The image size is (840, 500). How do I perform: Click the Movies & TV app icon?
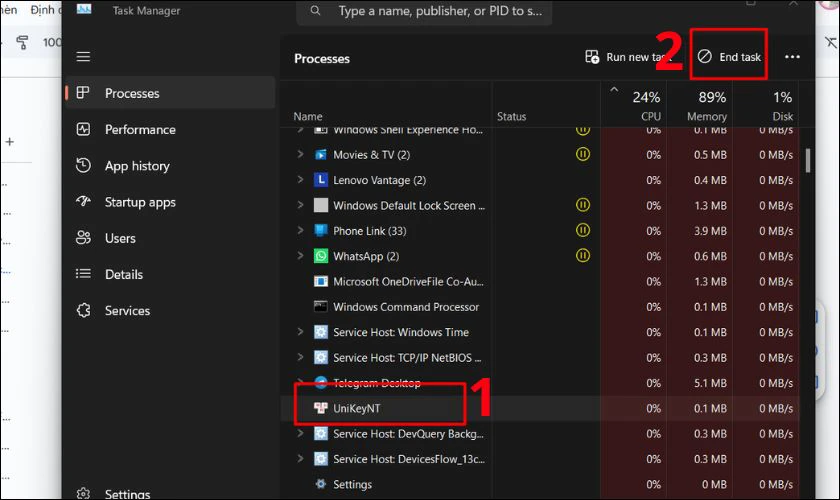[320, 155]
